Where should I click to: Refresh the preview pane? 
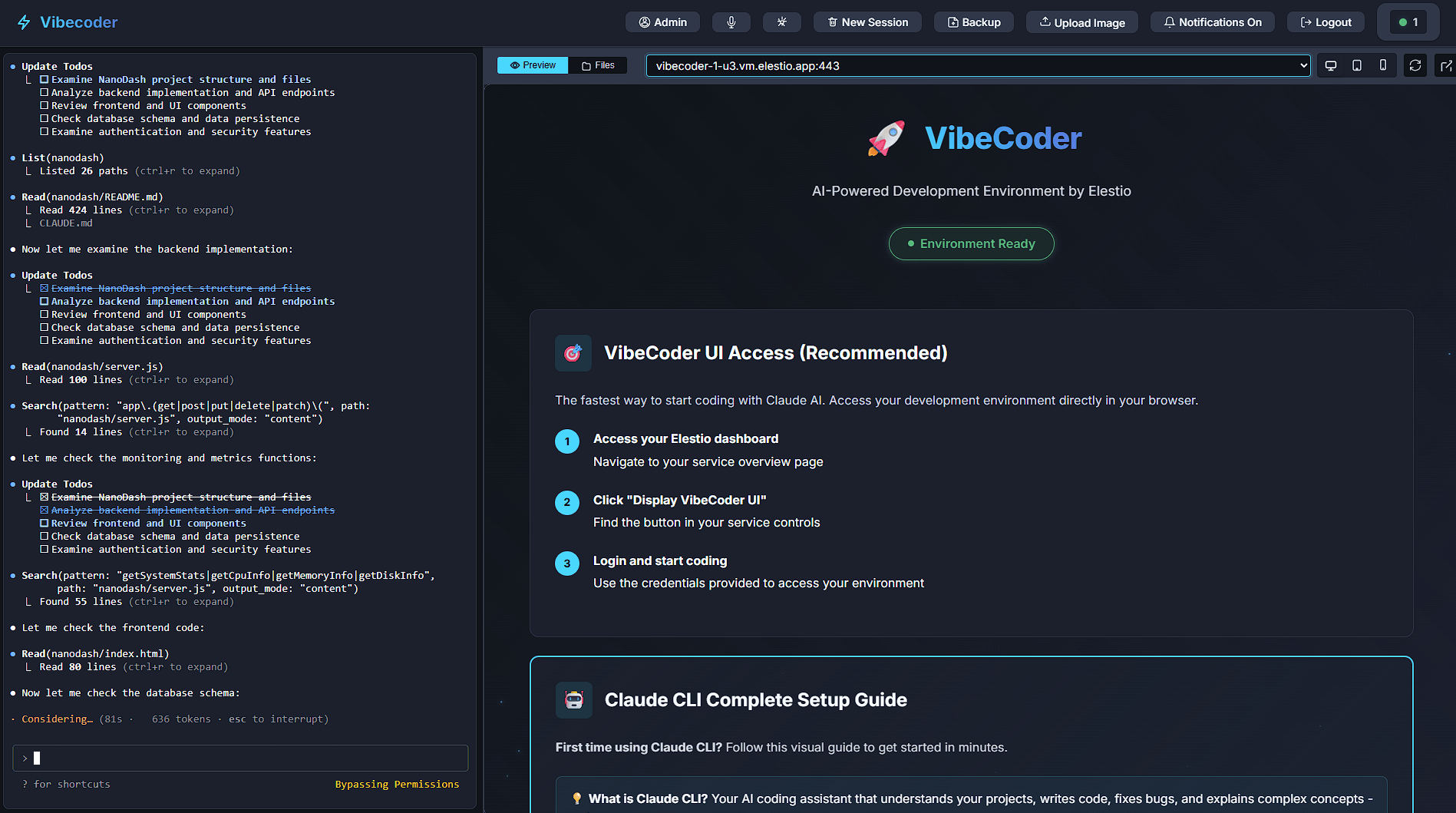click(x=1415, y=65)
